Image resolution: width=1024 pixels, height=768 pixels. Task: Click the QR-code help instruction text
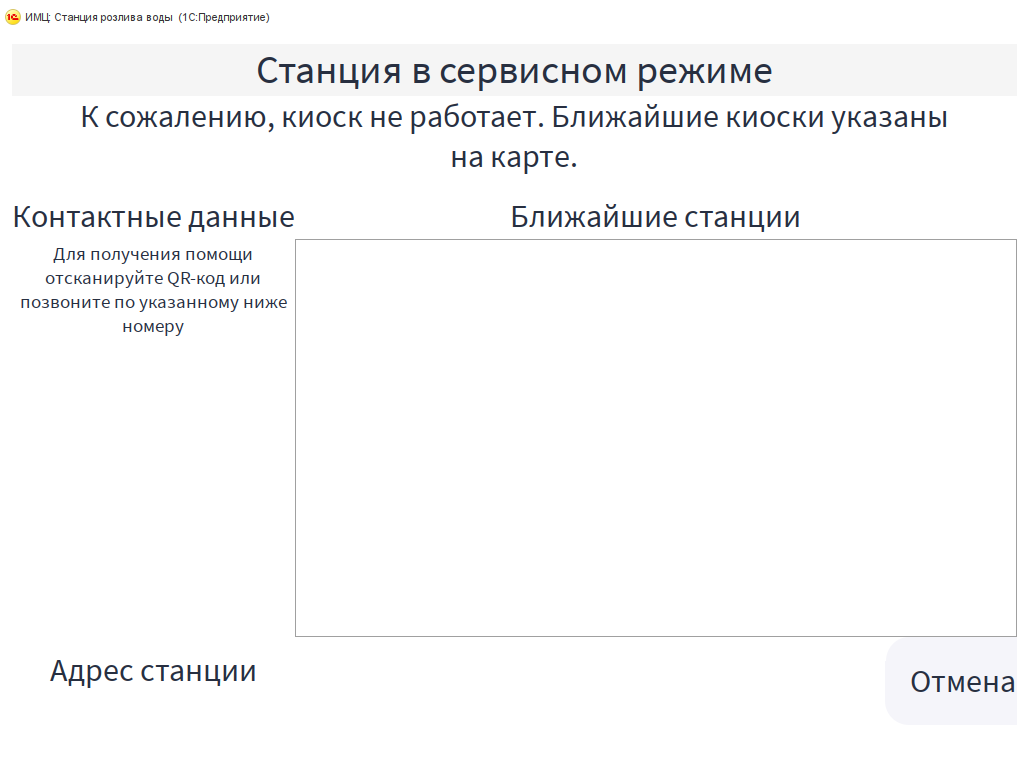(153, 290)
